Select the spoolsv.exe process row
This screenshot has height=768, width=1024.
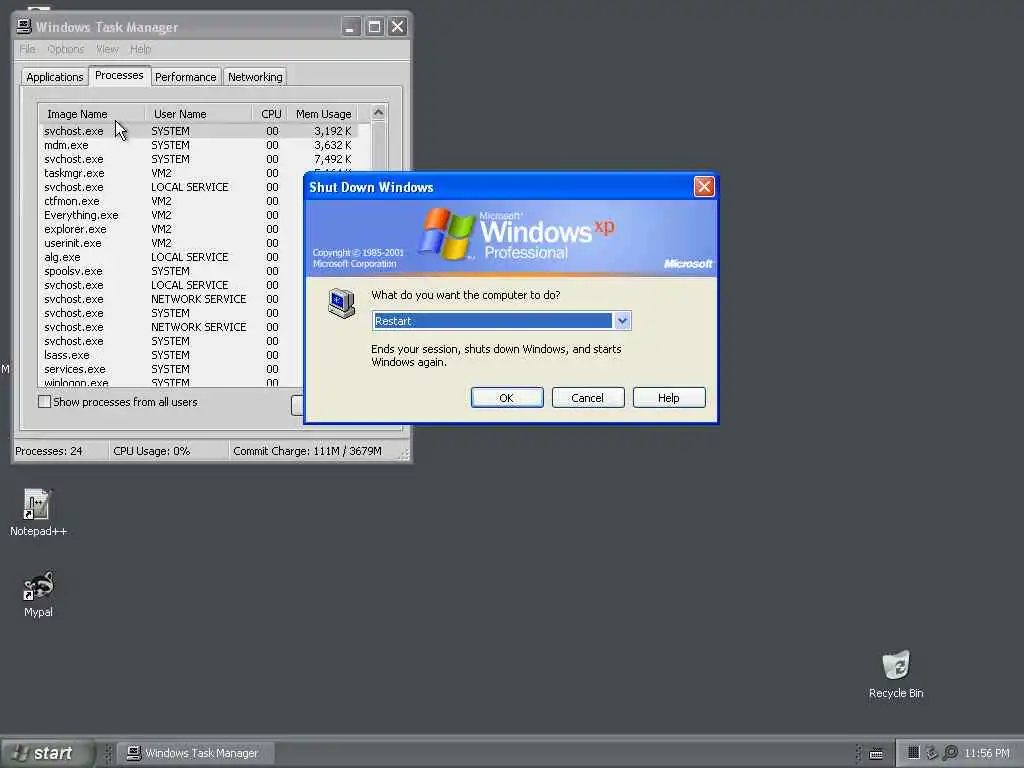[171, 271]
